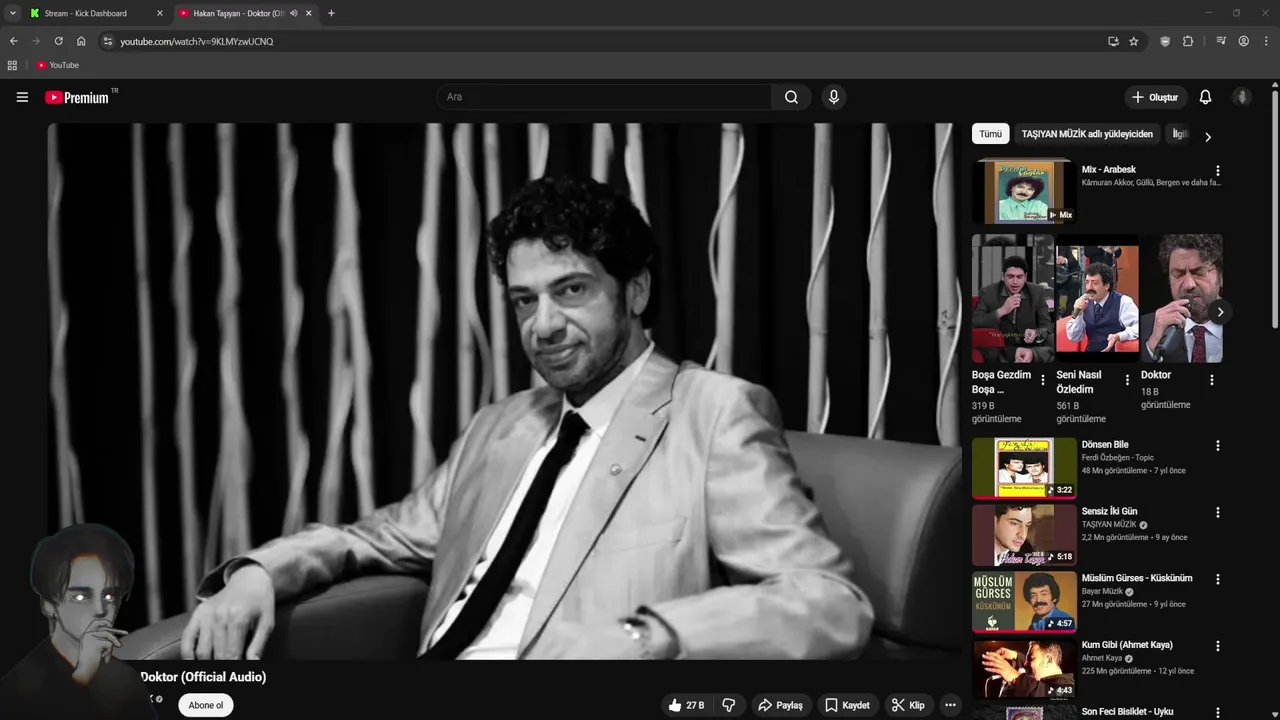Viewport: 1280px width, 720px height.
Task: Open options for Mix - Arabesk
Action: (1217, 171)
